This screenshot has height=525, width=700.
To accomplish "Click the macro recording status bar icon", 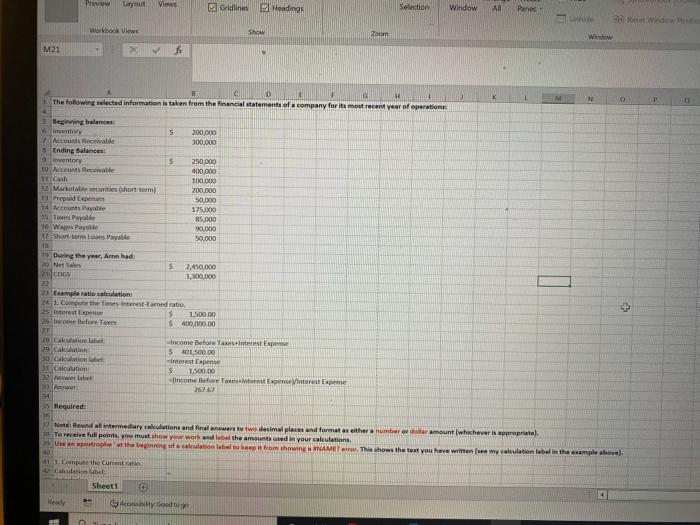I will point(88,503).
